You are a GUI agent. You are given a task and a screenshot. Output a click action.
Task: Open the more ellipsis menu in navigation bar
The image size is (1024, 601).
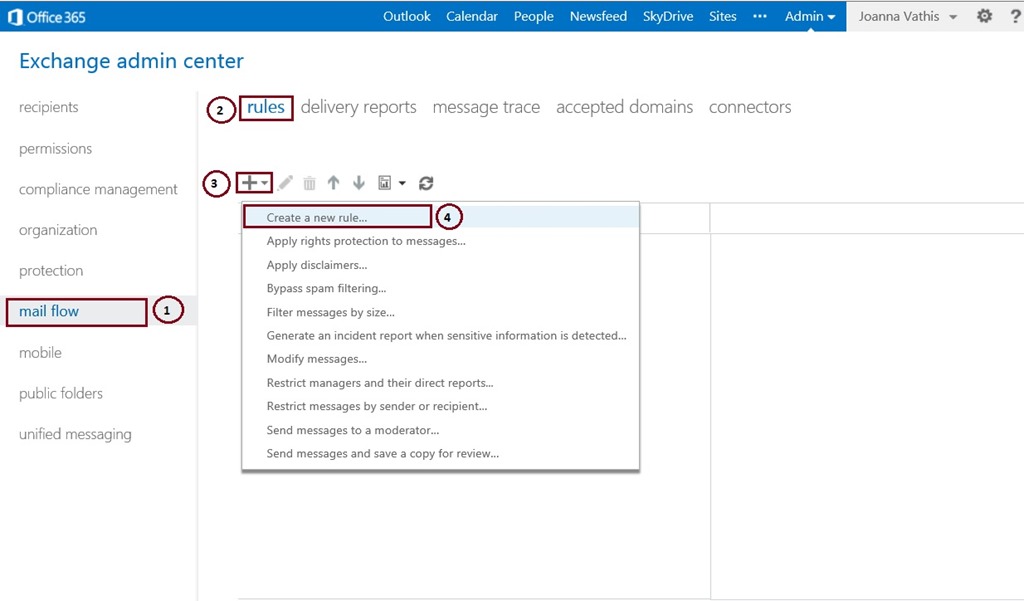[760, 16]
